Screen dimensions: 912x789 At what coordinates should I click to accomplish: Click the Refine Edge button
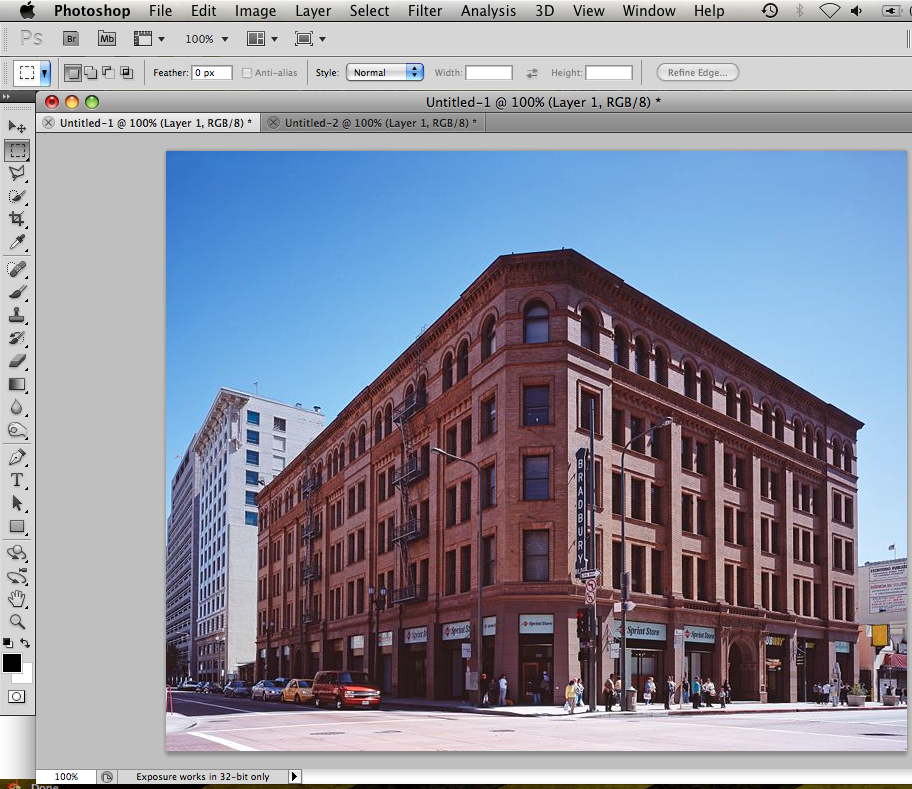coord(697,73)
